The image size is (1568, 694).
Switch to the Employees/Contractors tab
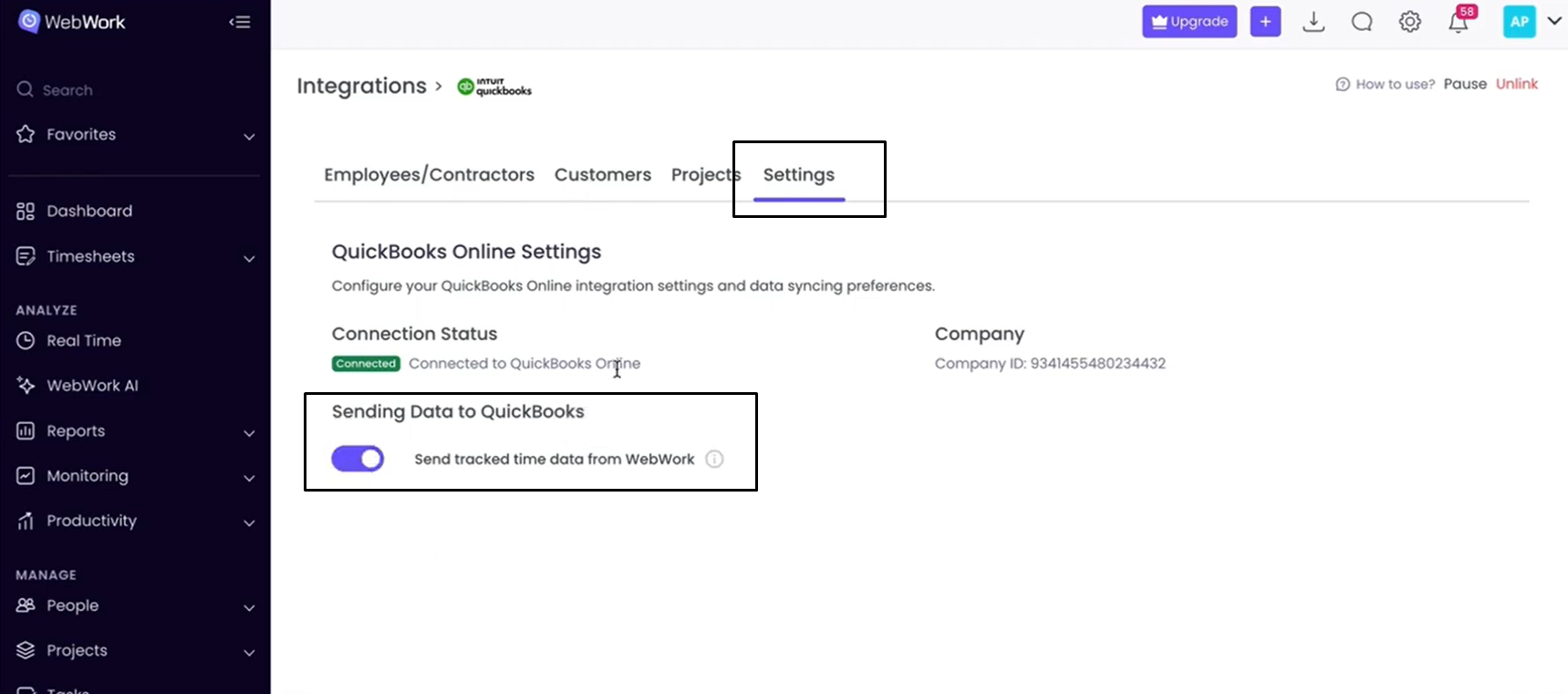point(429,174)
